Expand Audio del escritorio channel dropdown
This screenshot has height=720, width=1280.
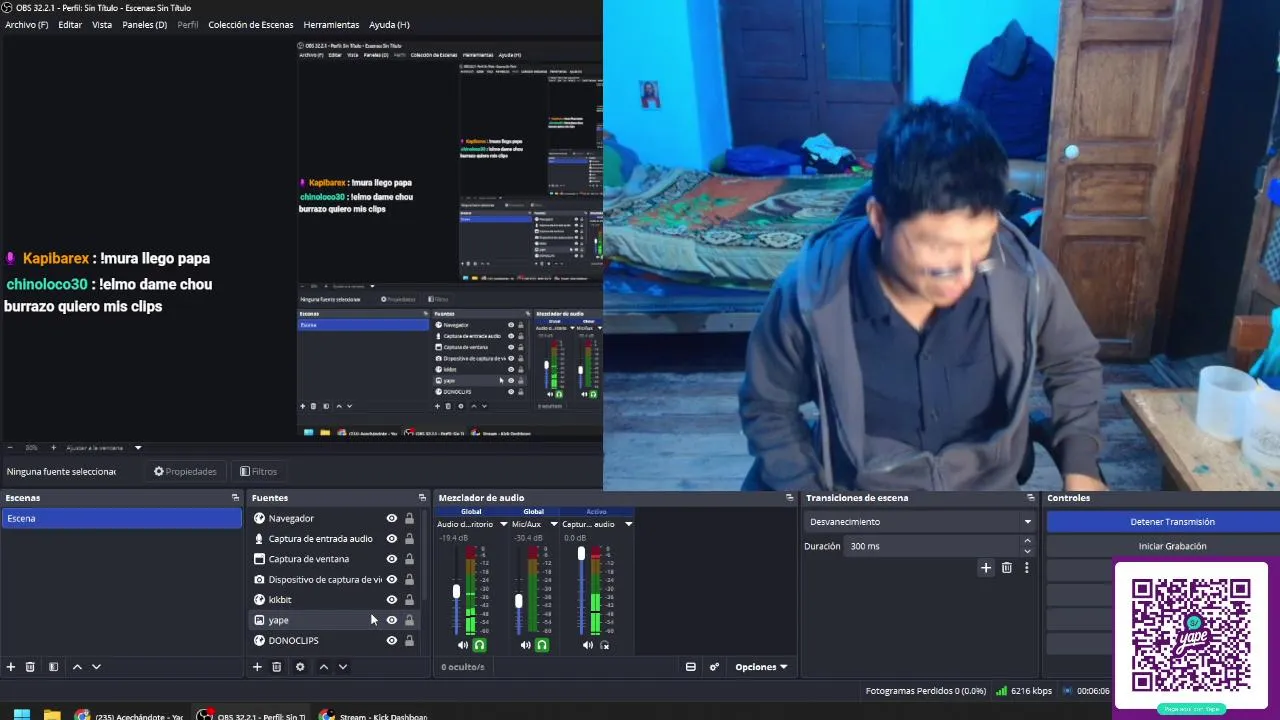point(503,524)
